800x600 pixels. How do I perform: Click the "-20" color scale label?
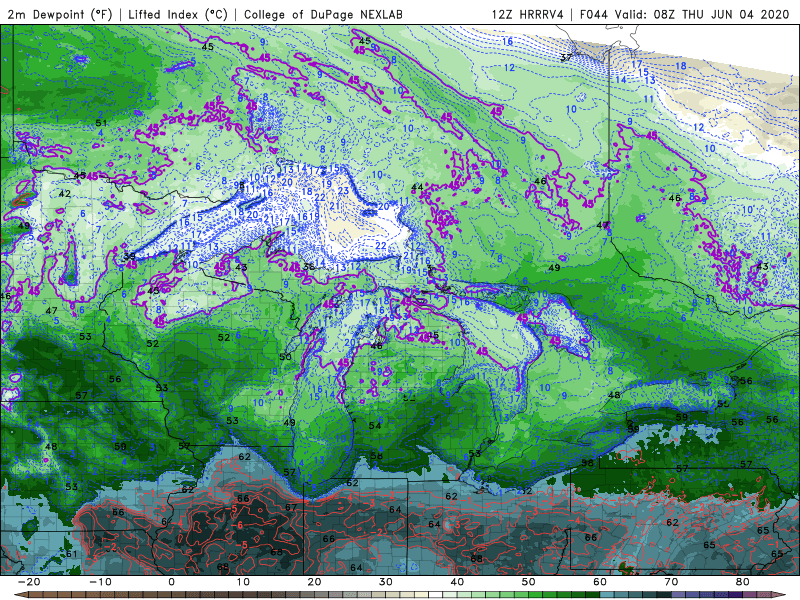29,582
